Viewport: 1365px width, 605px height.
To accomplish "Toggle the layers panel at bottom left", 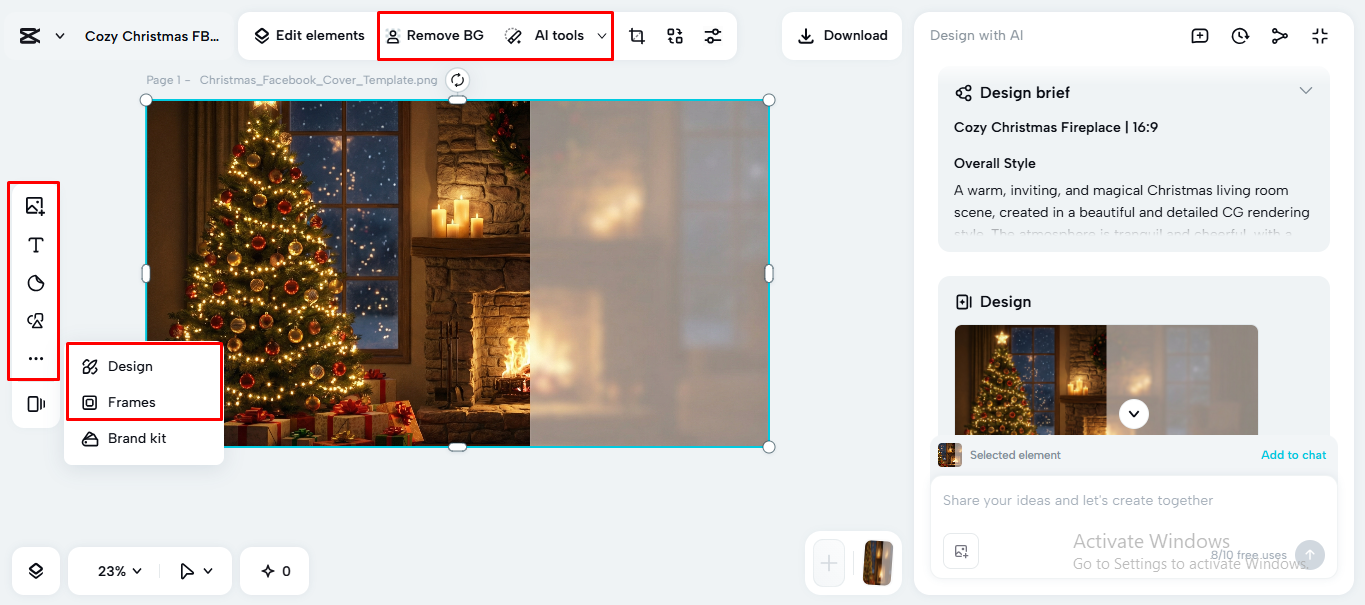I will 35,570.
